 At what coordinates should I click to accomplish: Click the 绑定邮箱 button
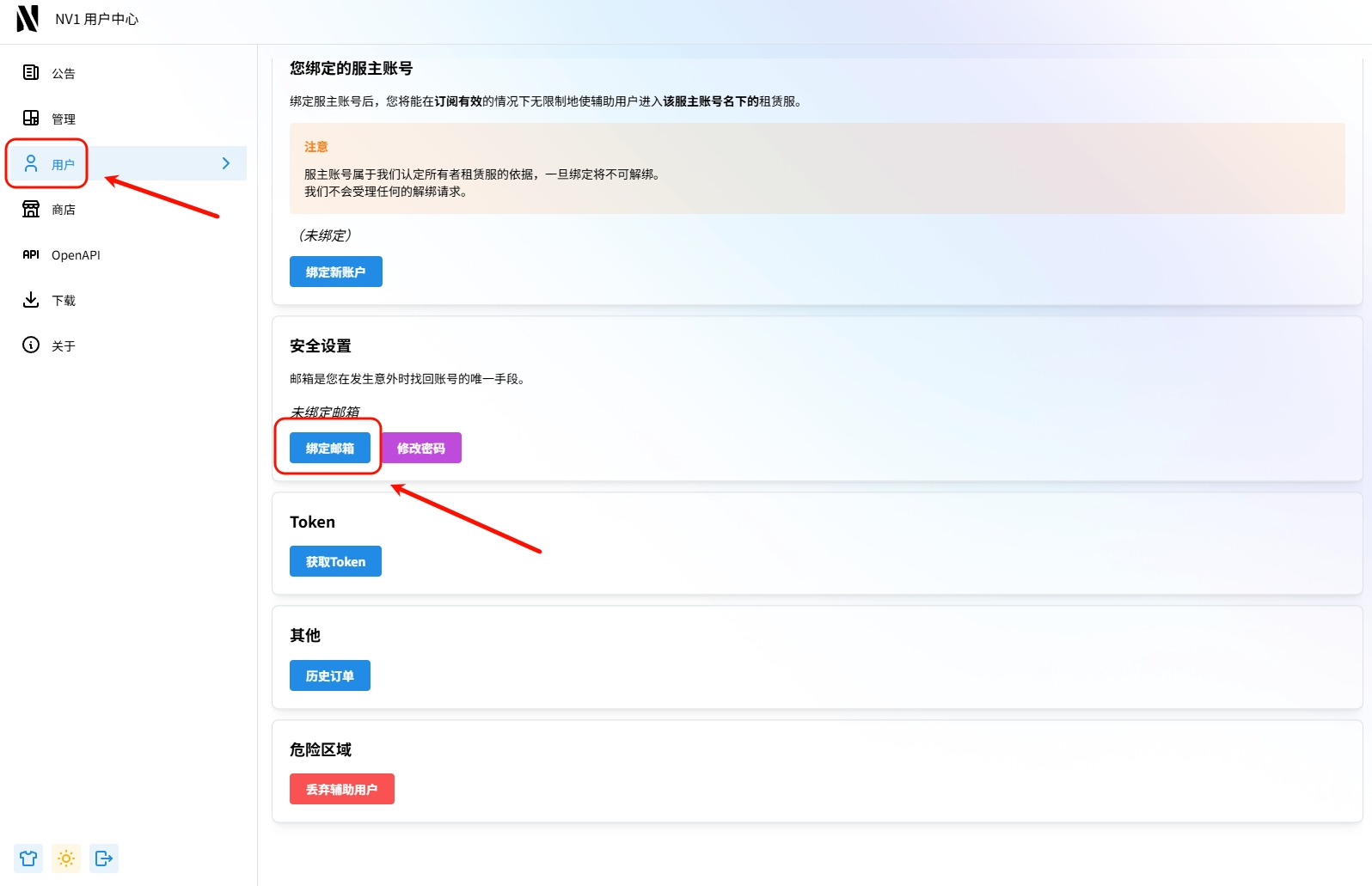329,448
